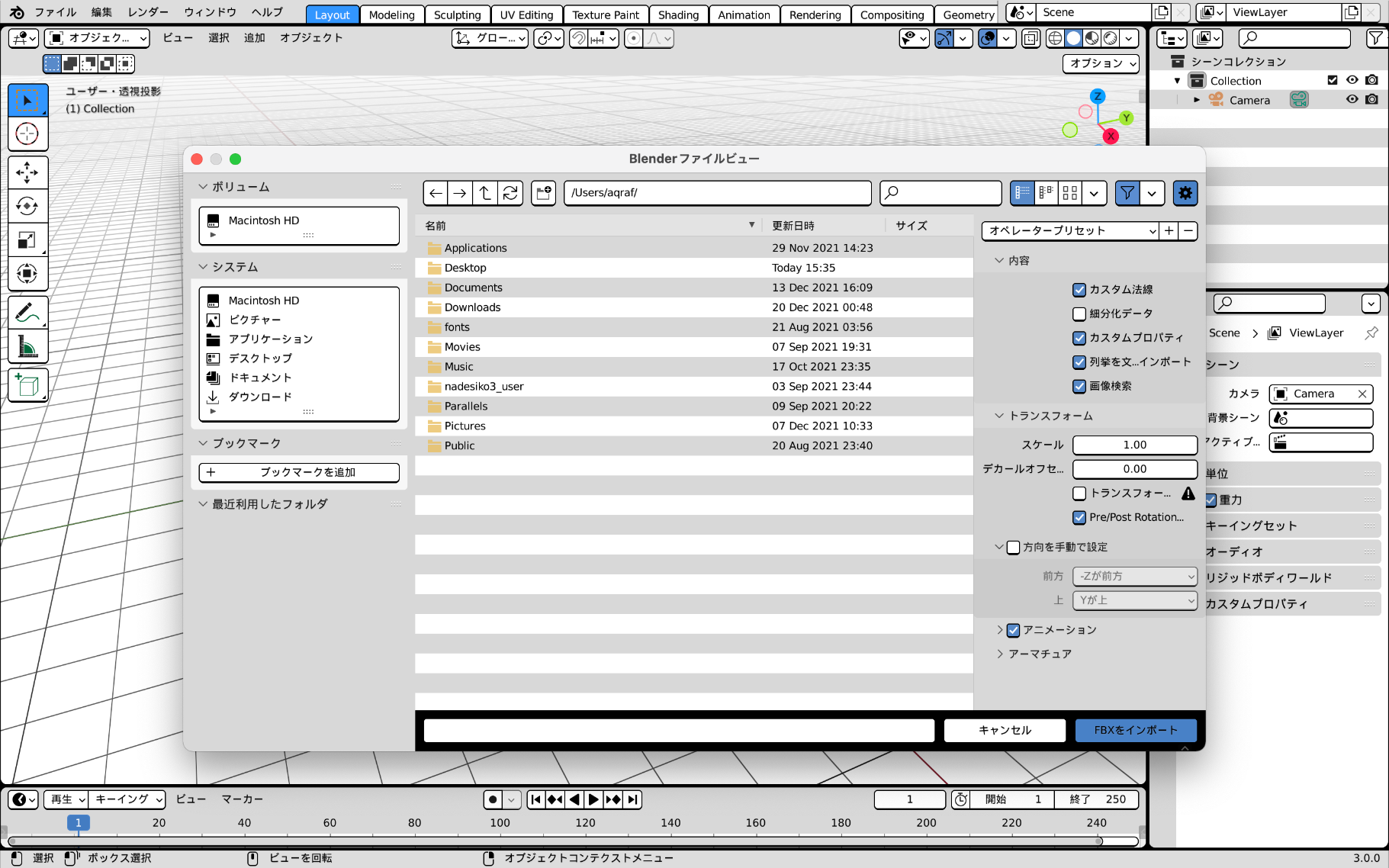
Task: Toggle Collection visibility eye icon
Action: 1352,80
